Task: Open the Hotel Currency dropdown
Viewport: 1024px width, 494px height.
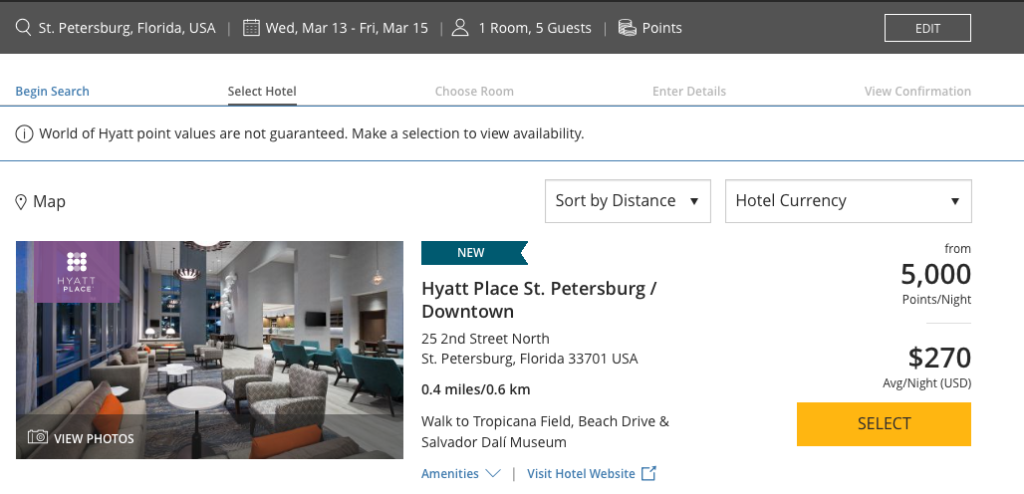Action: 848,201
